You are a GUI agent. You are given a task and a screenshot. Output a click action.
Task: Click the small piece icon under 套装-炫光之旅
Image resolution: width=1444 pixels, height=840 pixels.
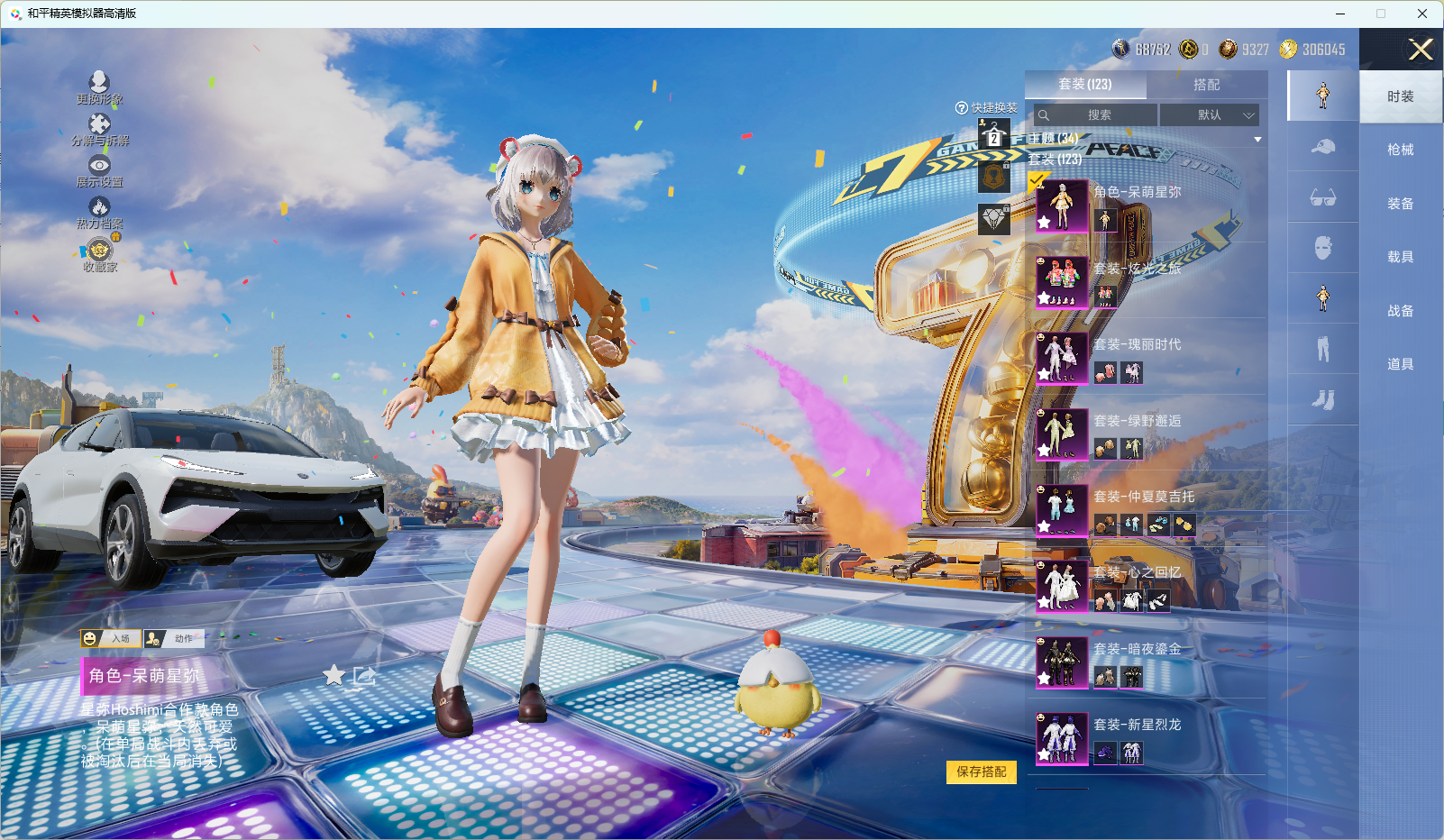[1105, 297]
